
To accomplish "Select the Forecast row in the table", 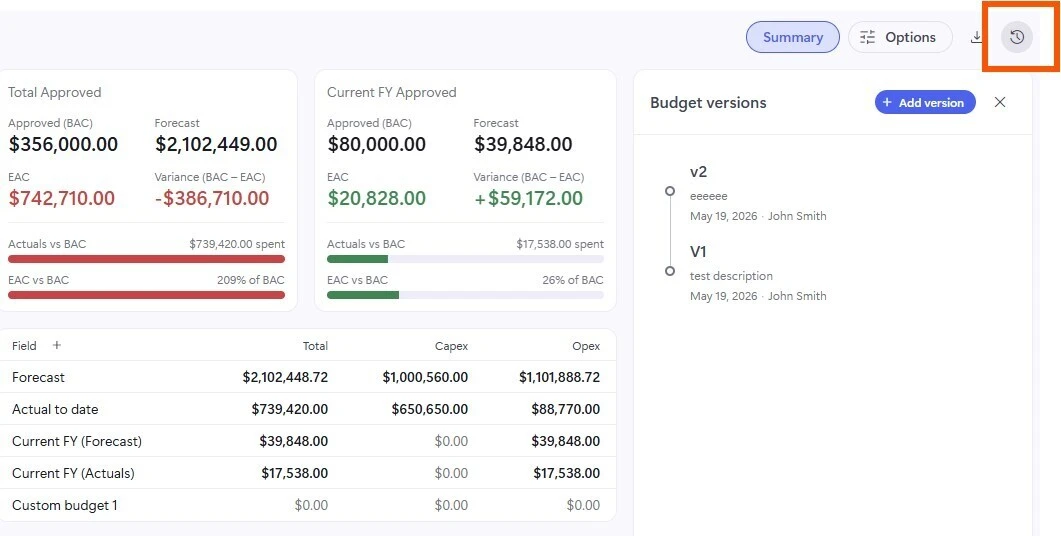I will coord(308,377).
